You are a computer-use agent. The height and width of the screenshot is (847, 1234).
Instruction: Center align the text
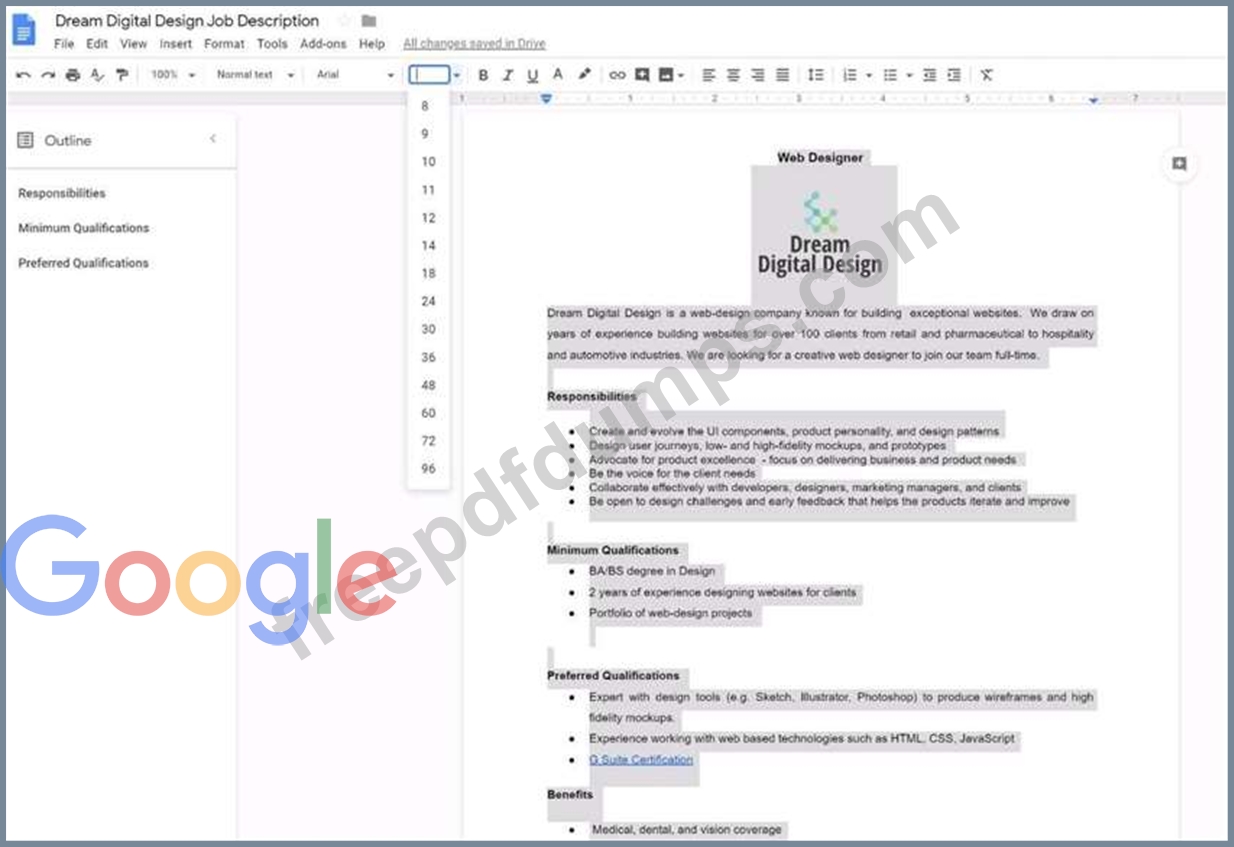733,75
